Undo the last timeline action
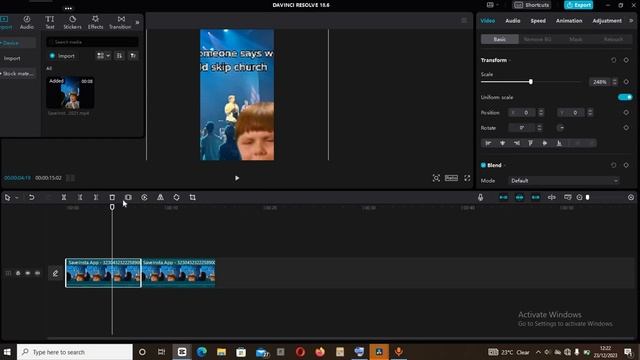 (31, 198)
